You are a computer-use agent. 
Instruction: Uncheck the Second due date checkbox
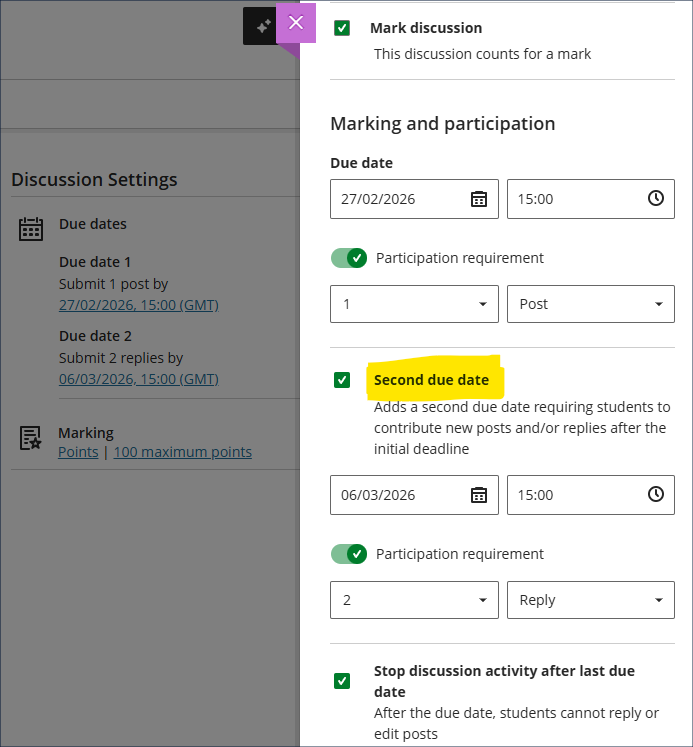point(342,380)
